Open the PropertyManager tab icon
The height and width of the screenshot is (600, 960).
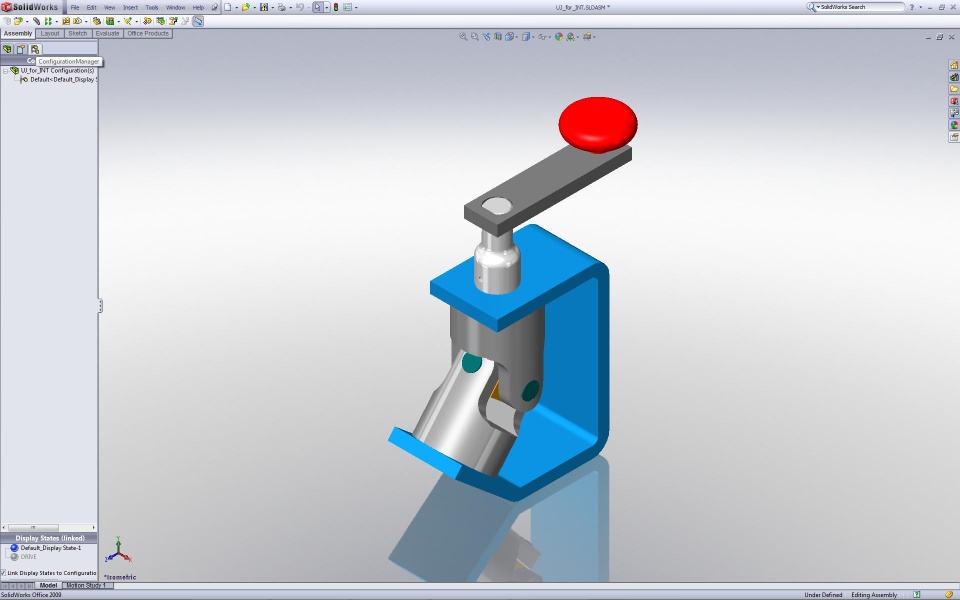[21, 49]
